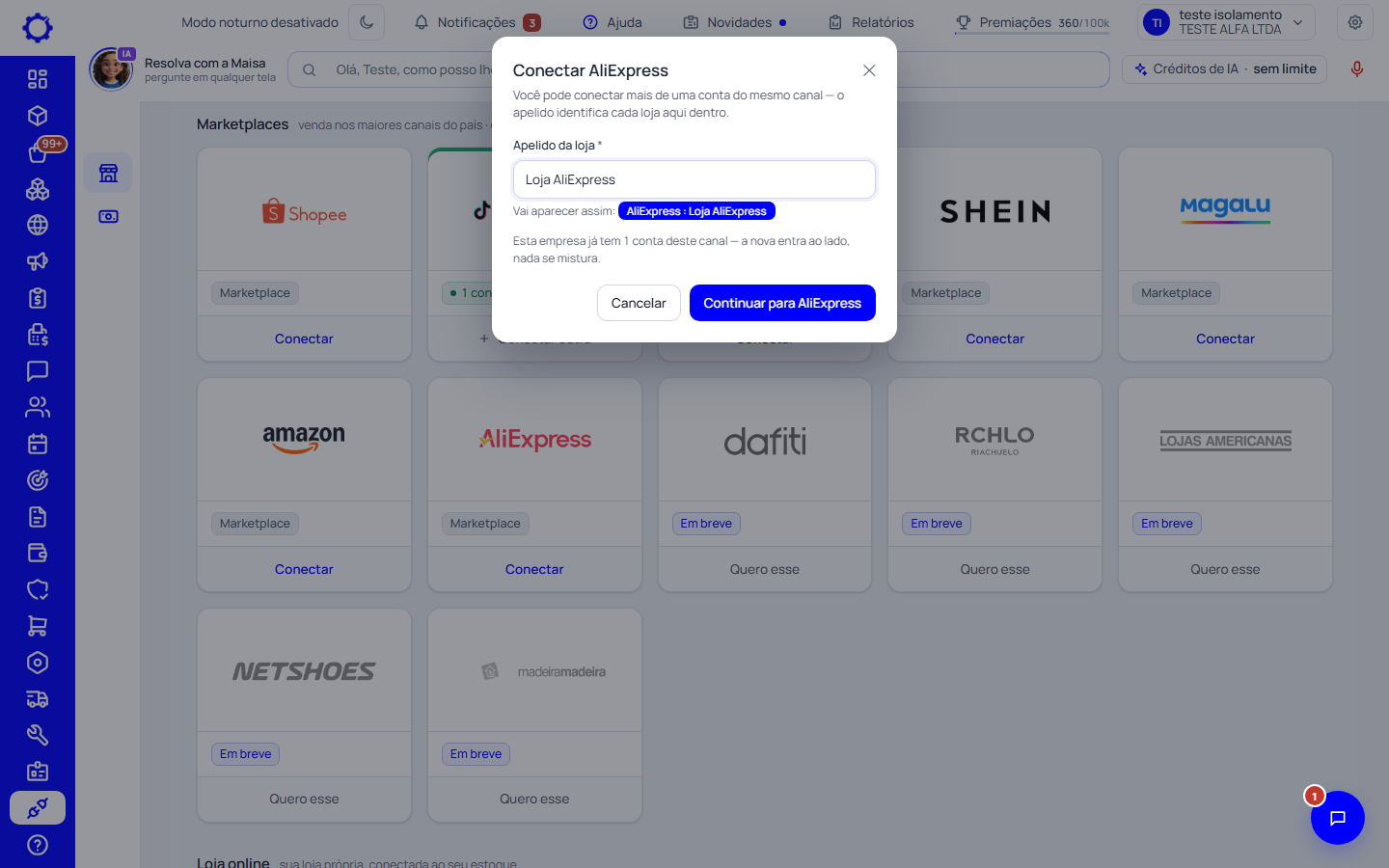Click Quero esse under Lojas Americanas card
Screen dimensions: 1389x868
[x=1225, y=569]
